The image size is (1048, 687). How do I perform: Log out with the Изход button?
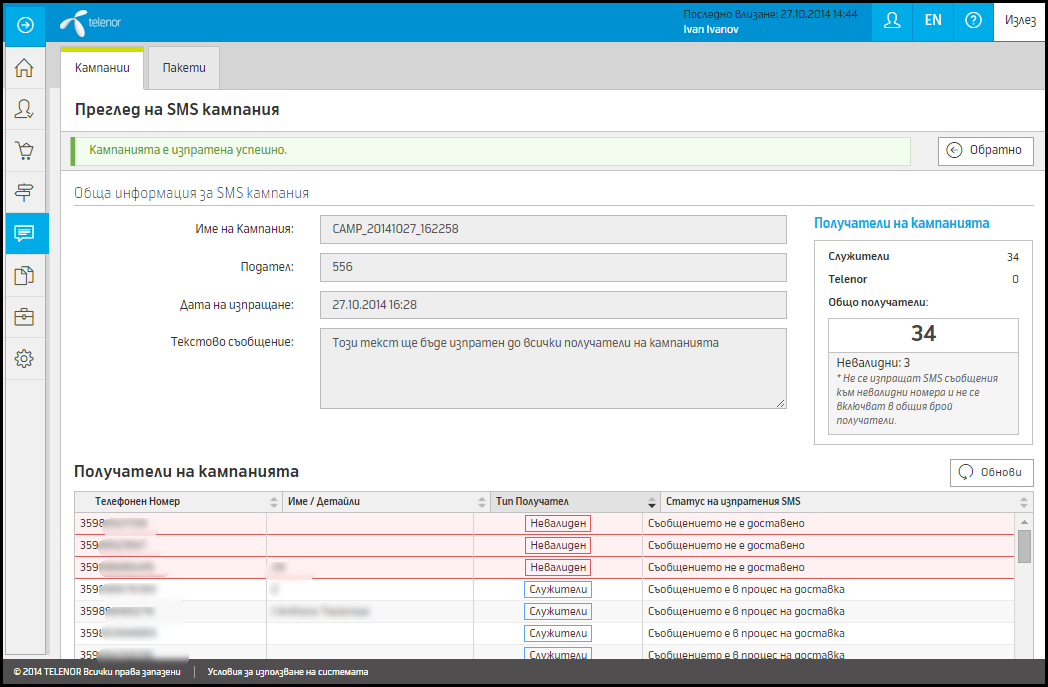tap(1020, 21)
